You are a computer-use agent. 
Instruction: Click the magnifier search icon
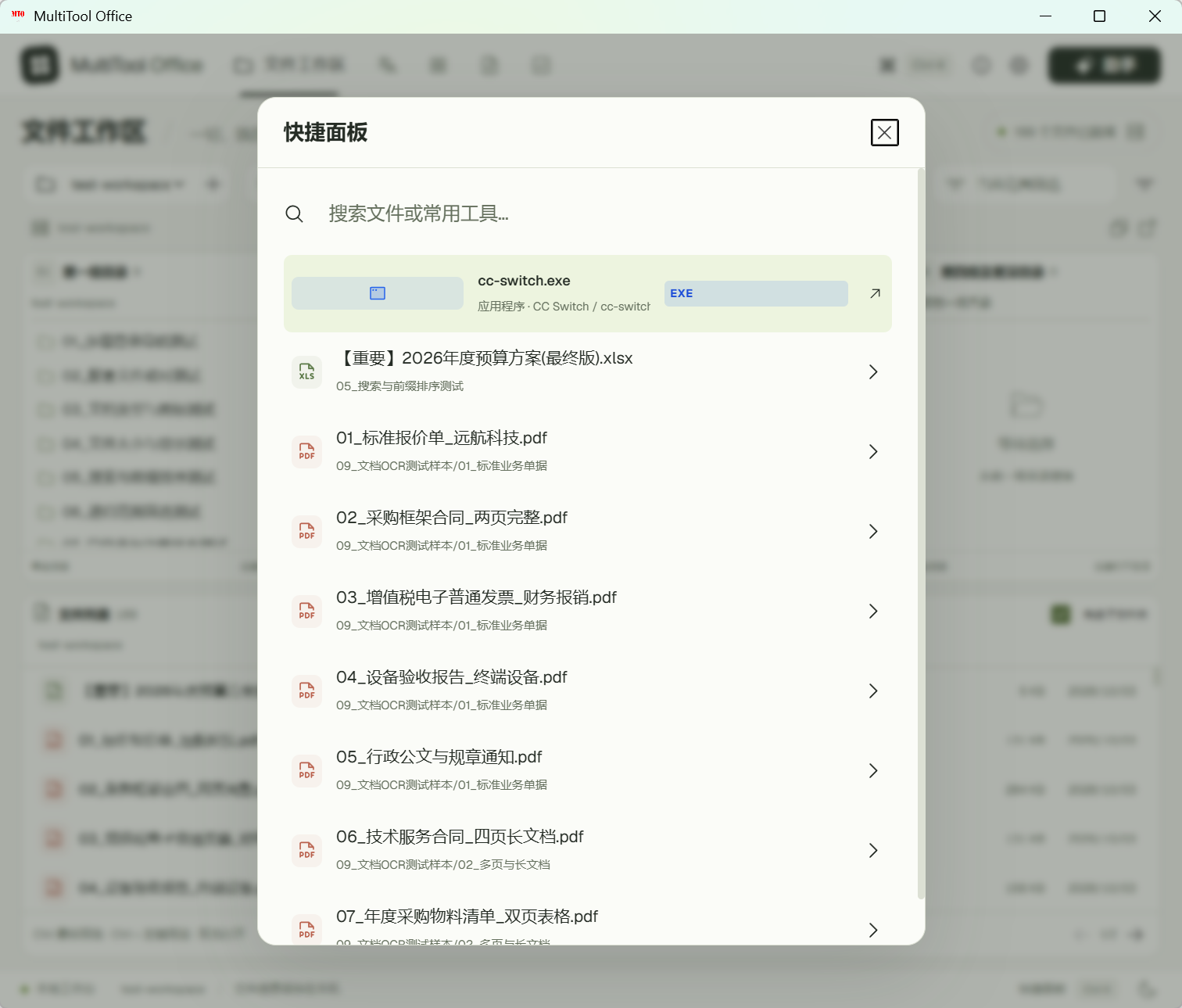point(294,213)
